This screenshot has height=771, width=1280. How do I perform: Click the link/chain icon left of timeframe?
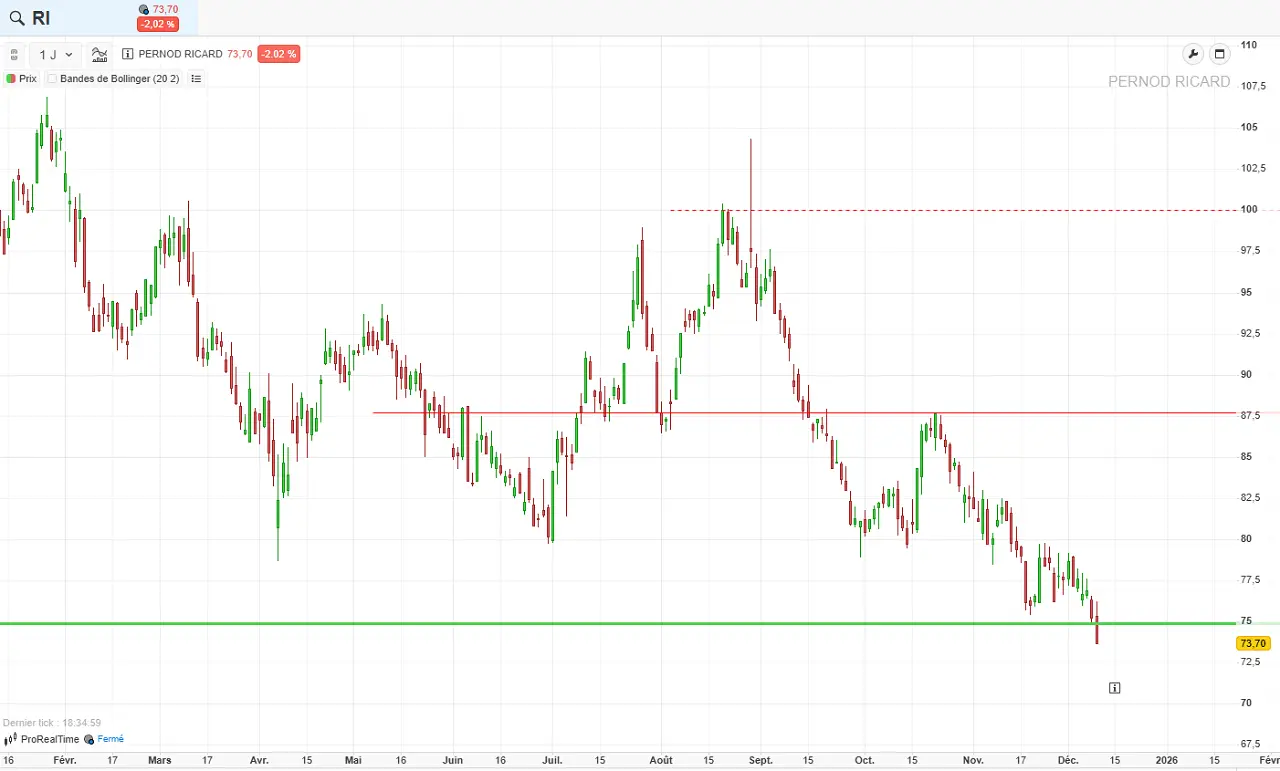pos(14,54)
